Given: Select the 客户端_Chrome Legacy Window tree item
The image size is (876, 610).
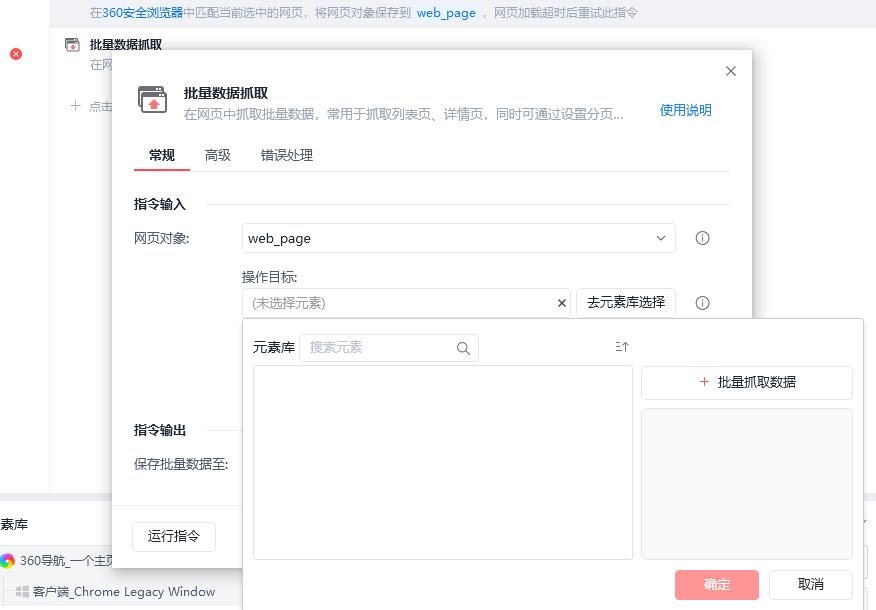Looking at the screenshot, I should point(124,592).
